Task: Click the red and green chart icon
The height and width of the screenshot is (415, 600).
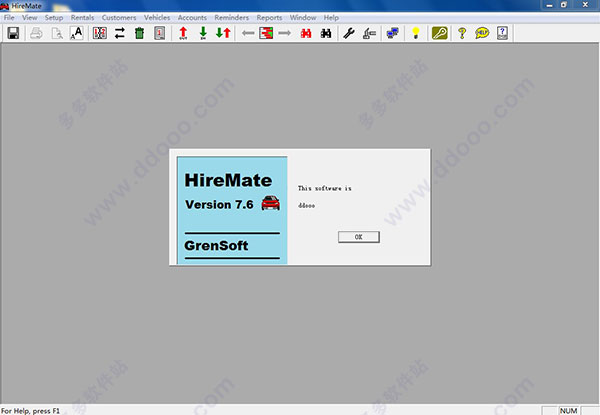Action: click(266, 33)
